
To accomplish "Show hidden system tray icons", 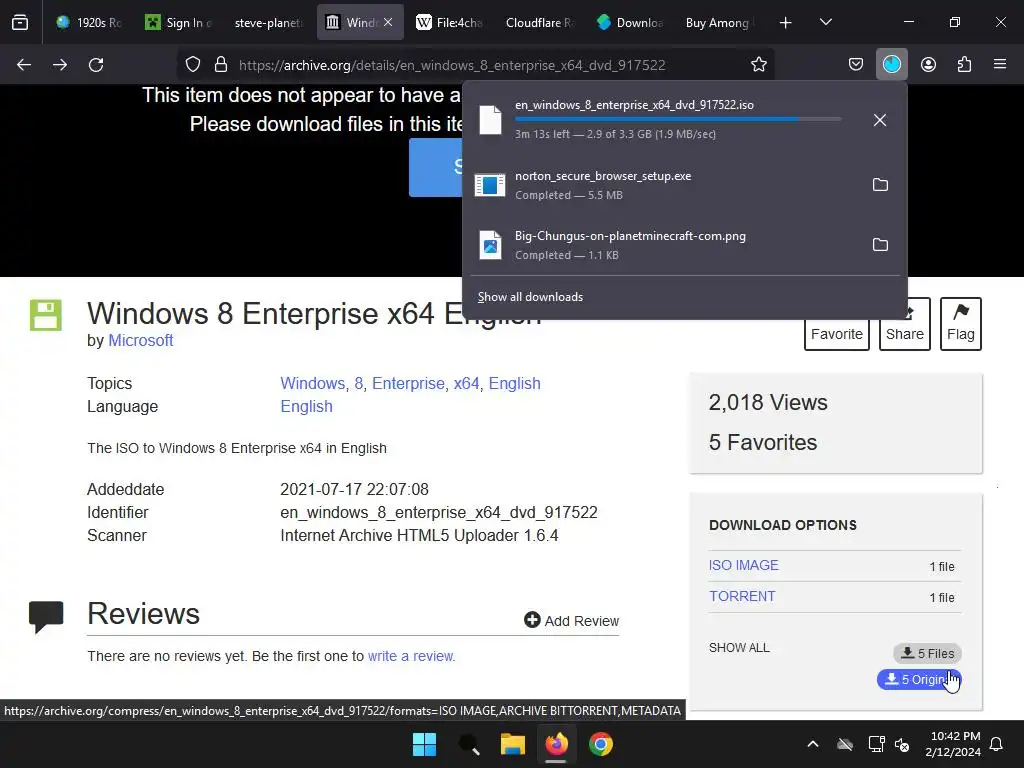I will pos(813,744).
